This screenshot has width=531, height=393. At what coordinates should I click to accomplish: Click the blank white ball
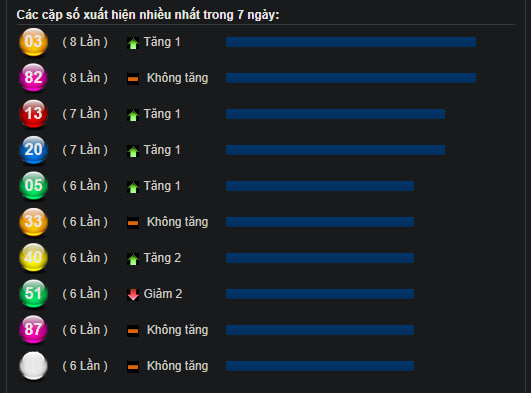(x=33, y=366)
